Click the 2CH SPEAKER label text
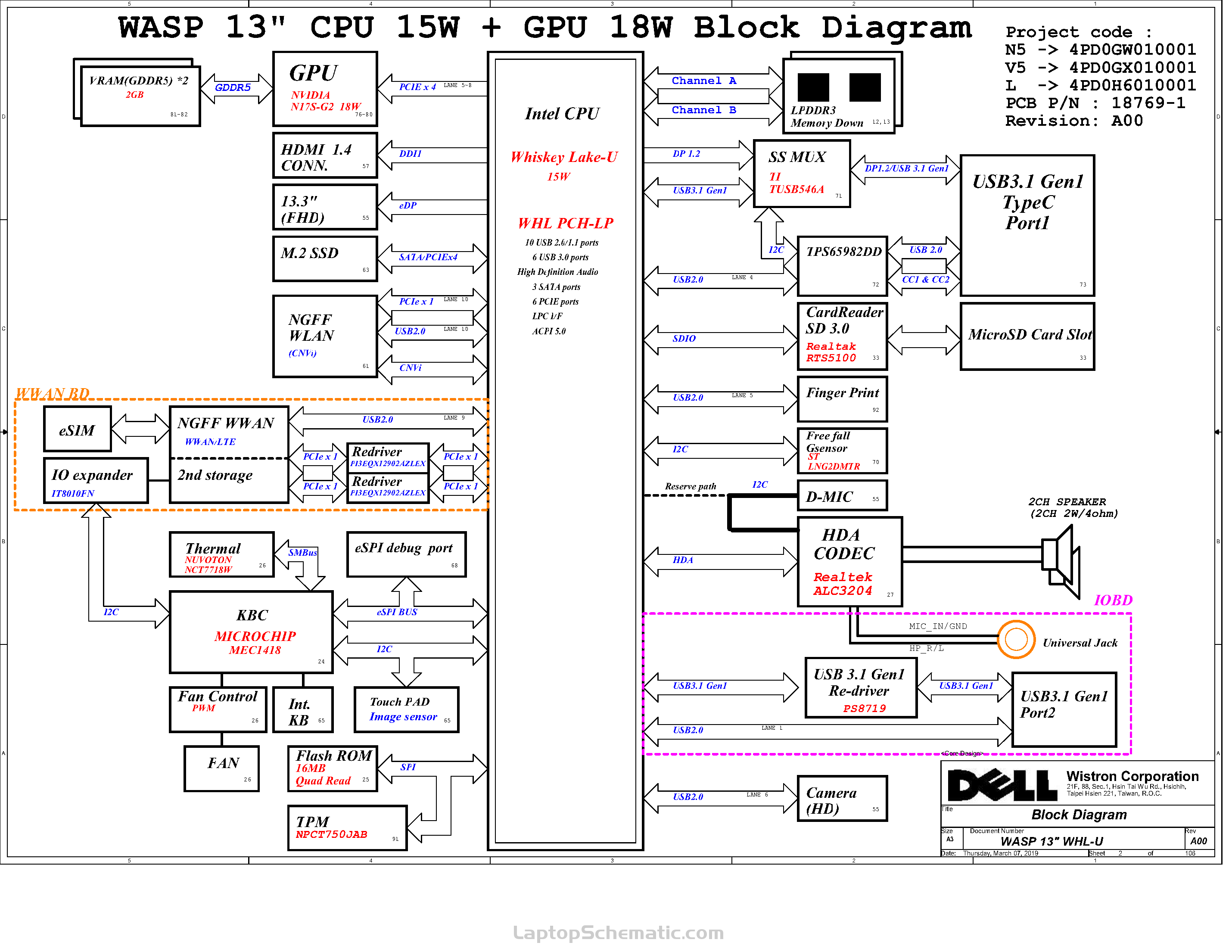 pyautogui.click(x=1067, y=501)
